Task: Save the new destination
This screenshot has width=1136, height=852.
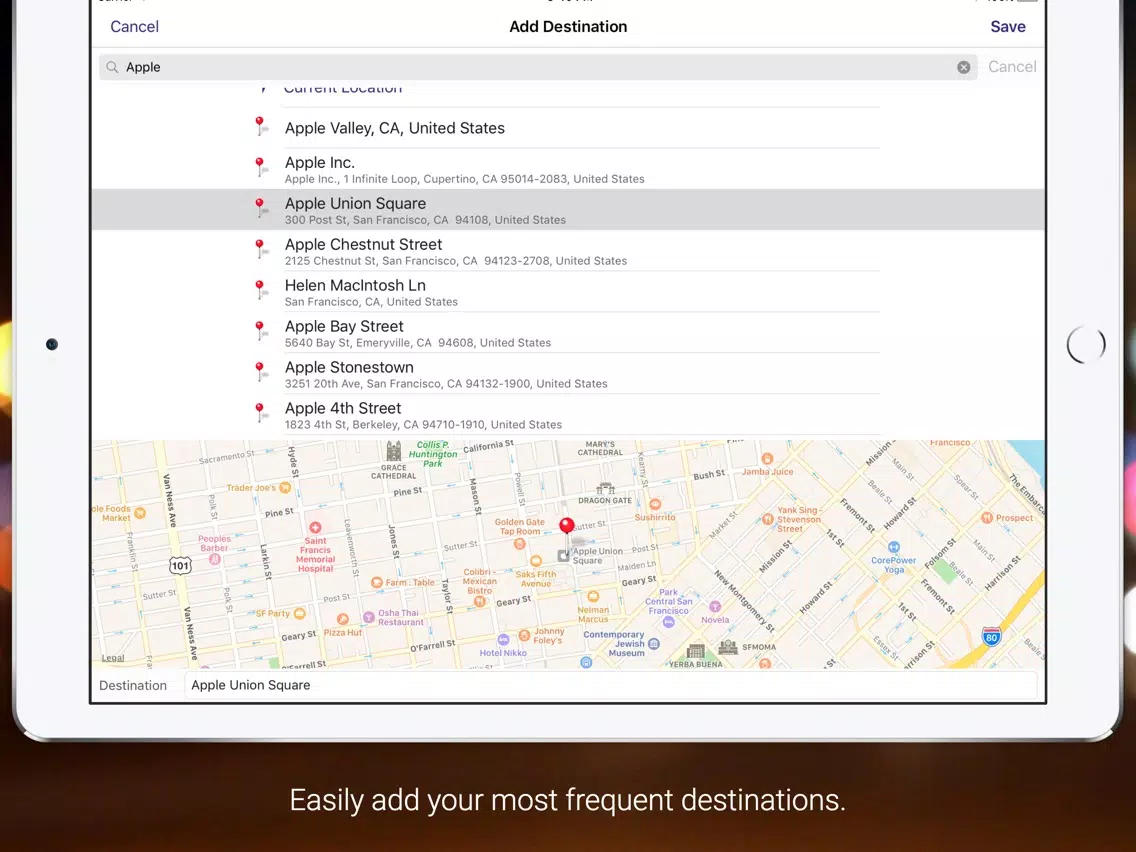Action: tap(1008, 27)
